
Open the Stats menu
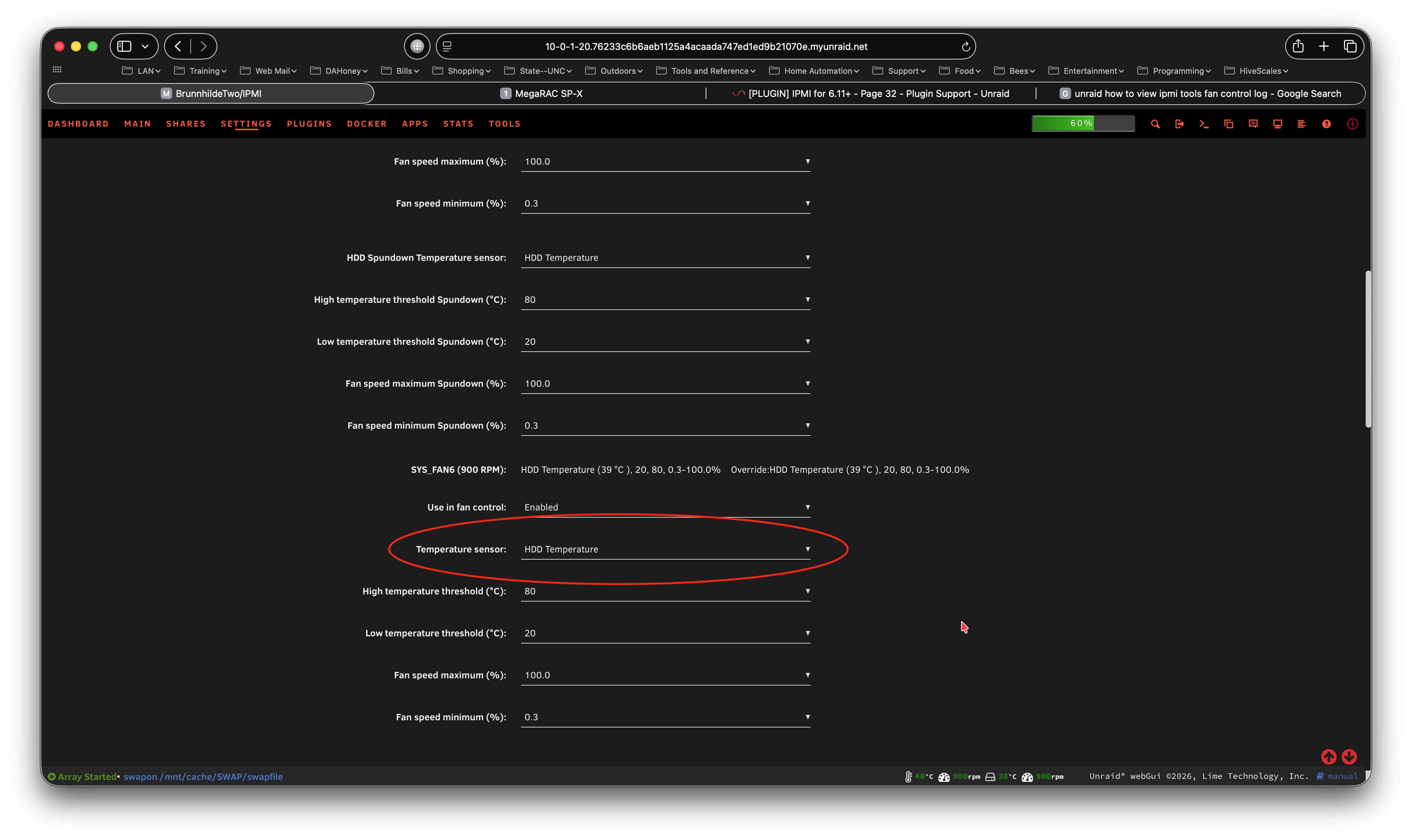(458, 124)
